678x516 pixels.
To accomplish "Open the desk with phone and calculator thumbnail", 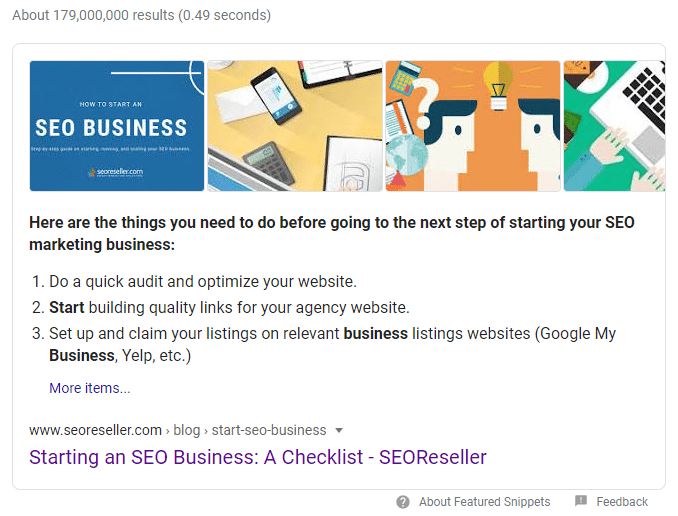I will [x=295, y=126].
